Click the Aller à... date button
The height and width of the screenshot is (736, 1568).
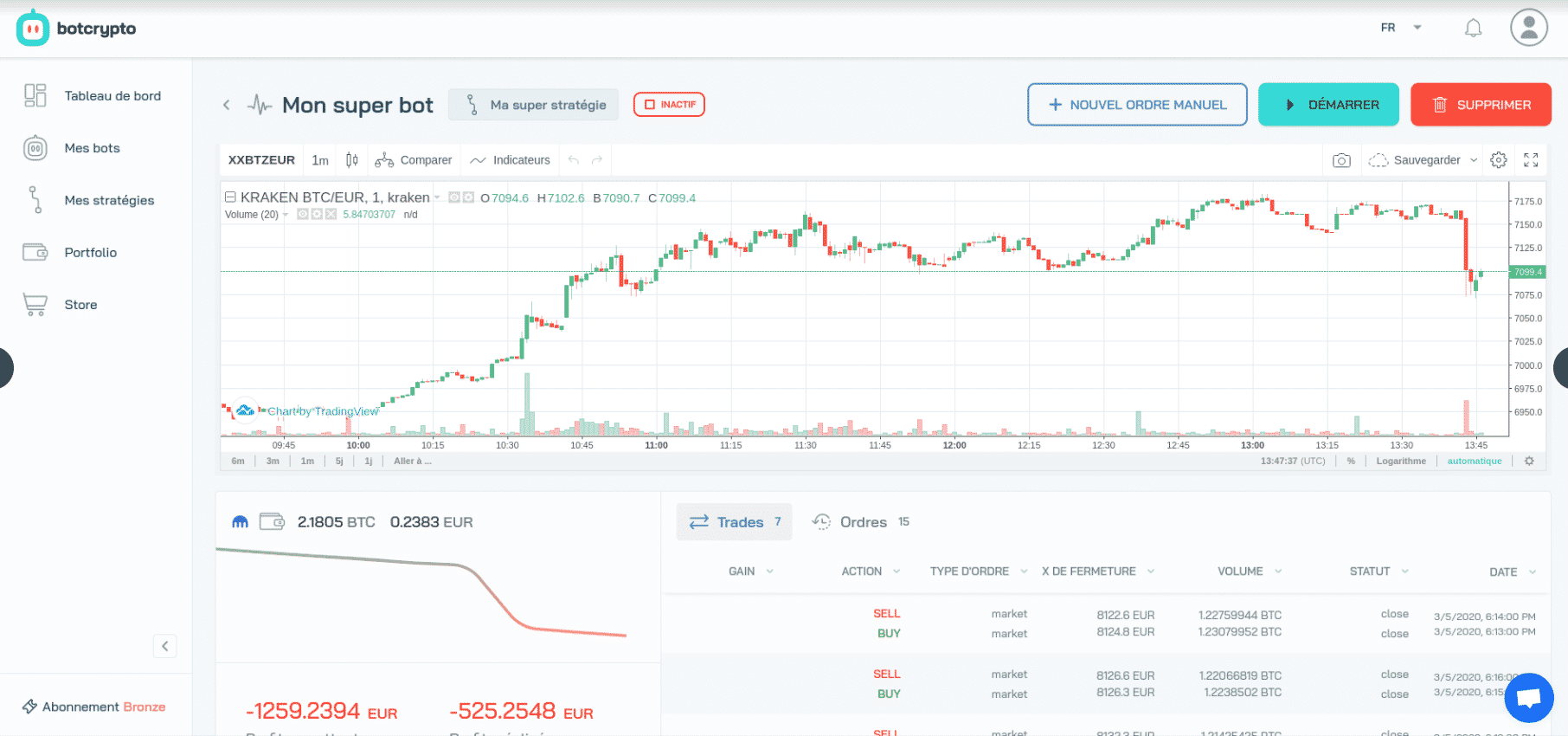[412, 461]
